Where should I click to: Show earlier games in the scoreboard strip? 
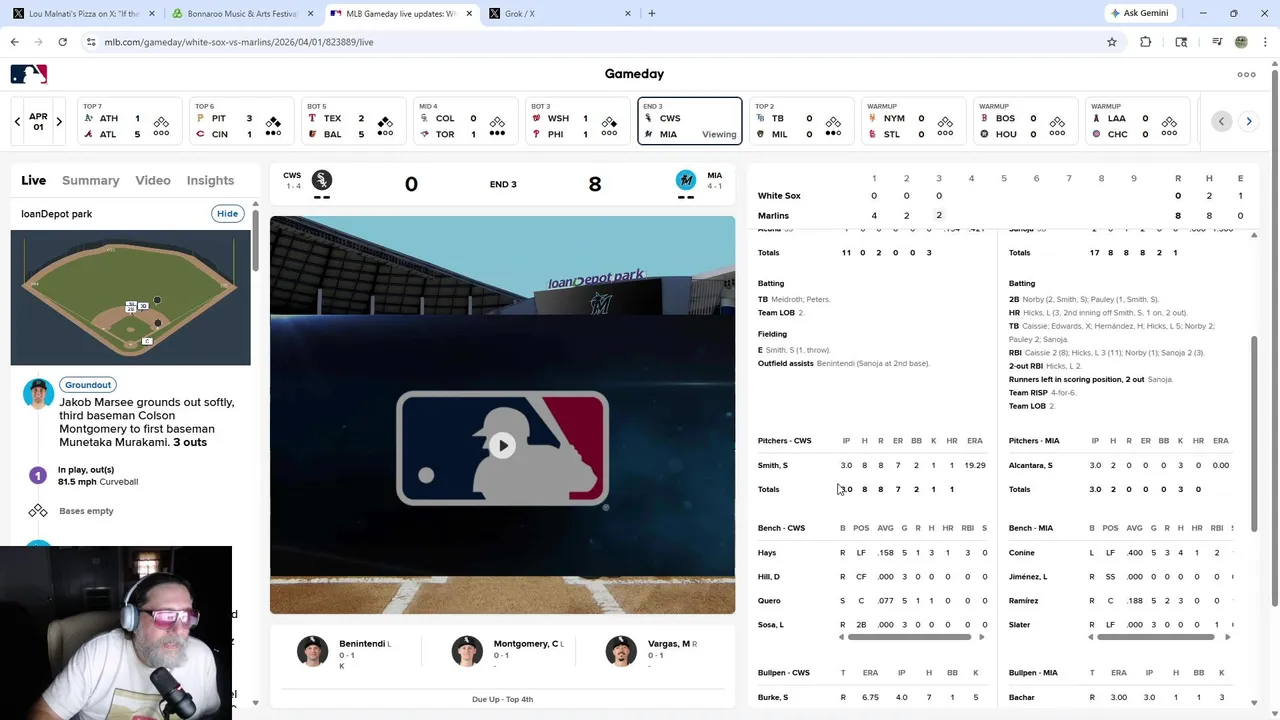pos(1221,121)
